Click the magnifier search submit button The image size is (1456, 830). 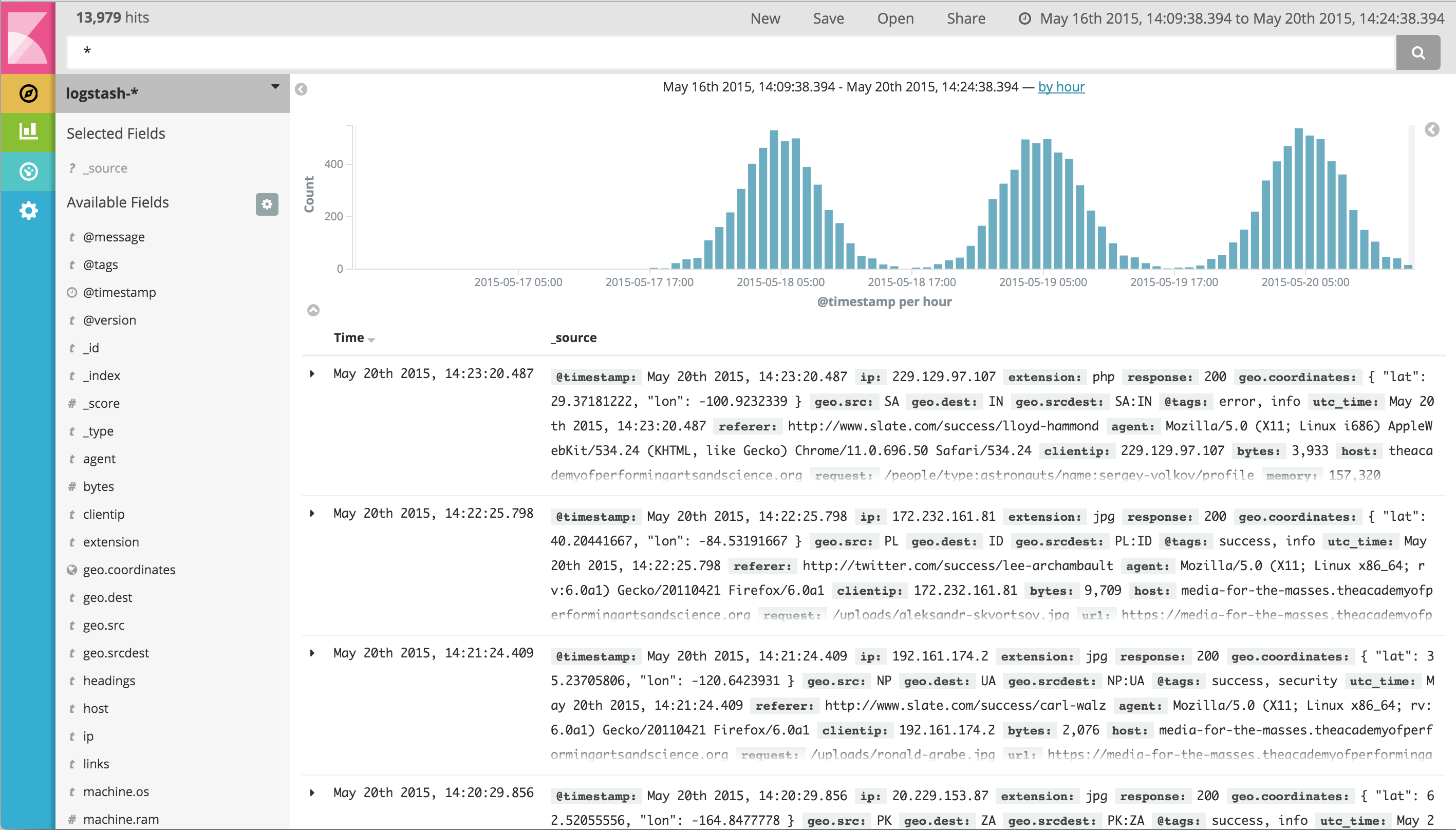[1417, 52]
